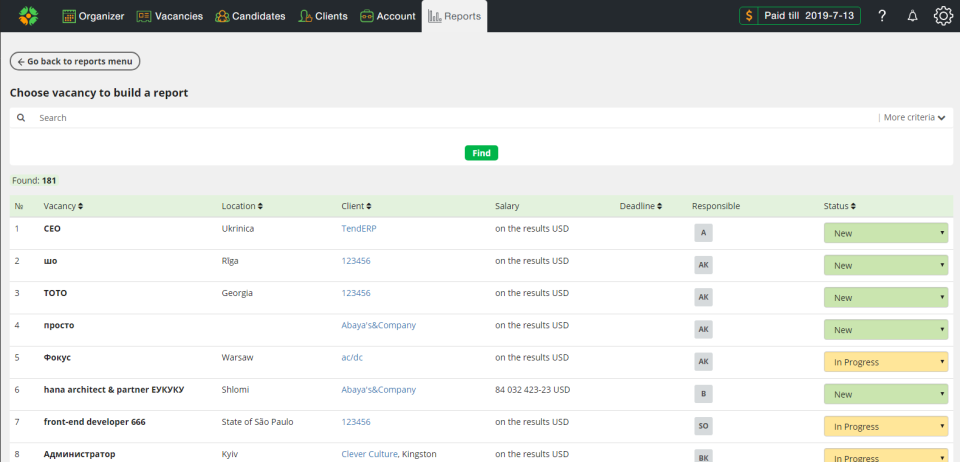960x462 pixels.
Task: Sort table by Vacancy column
Action: point(63,206)
